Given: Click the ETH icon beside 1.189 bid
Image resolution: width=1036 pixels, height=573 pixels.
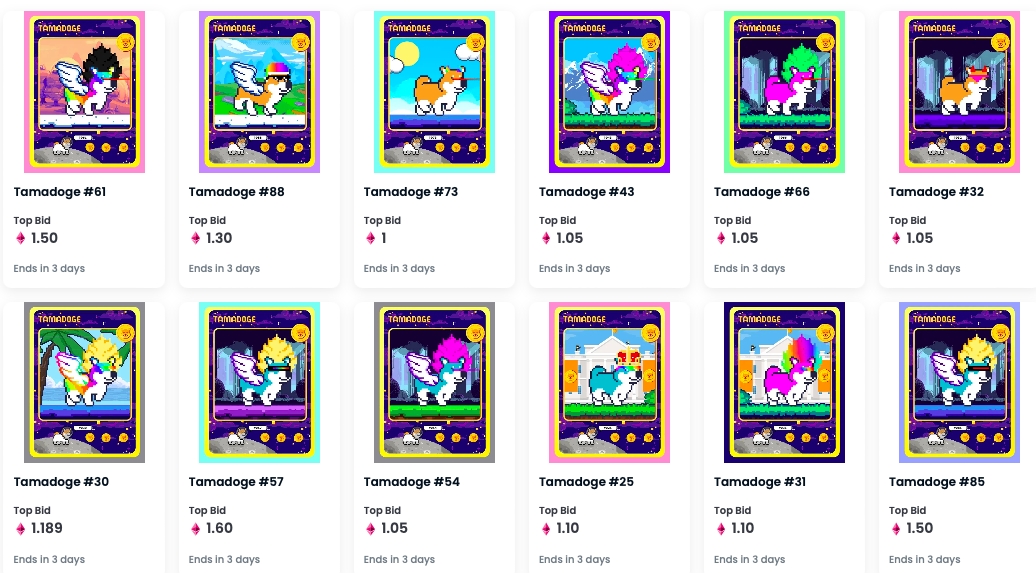Looking at the screenshot, I should (20, 529).
